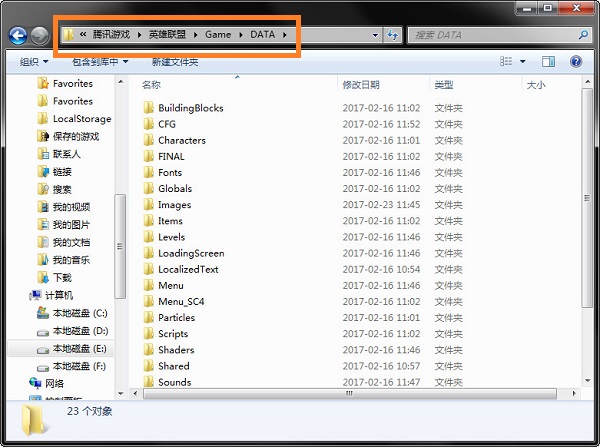Select the Shaders folder icon
600x447 pixels.
pos(149,350)
